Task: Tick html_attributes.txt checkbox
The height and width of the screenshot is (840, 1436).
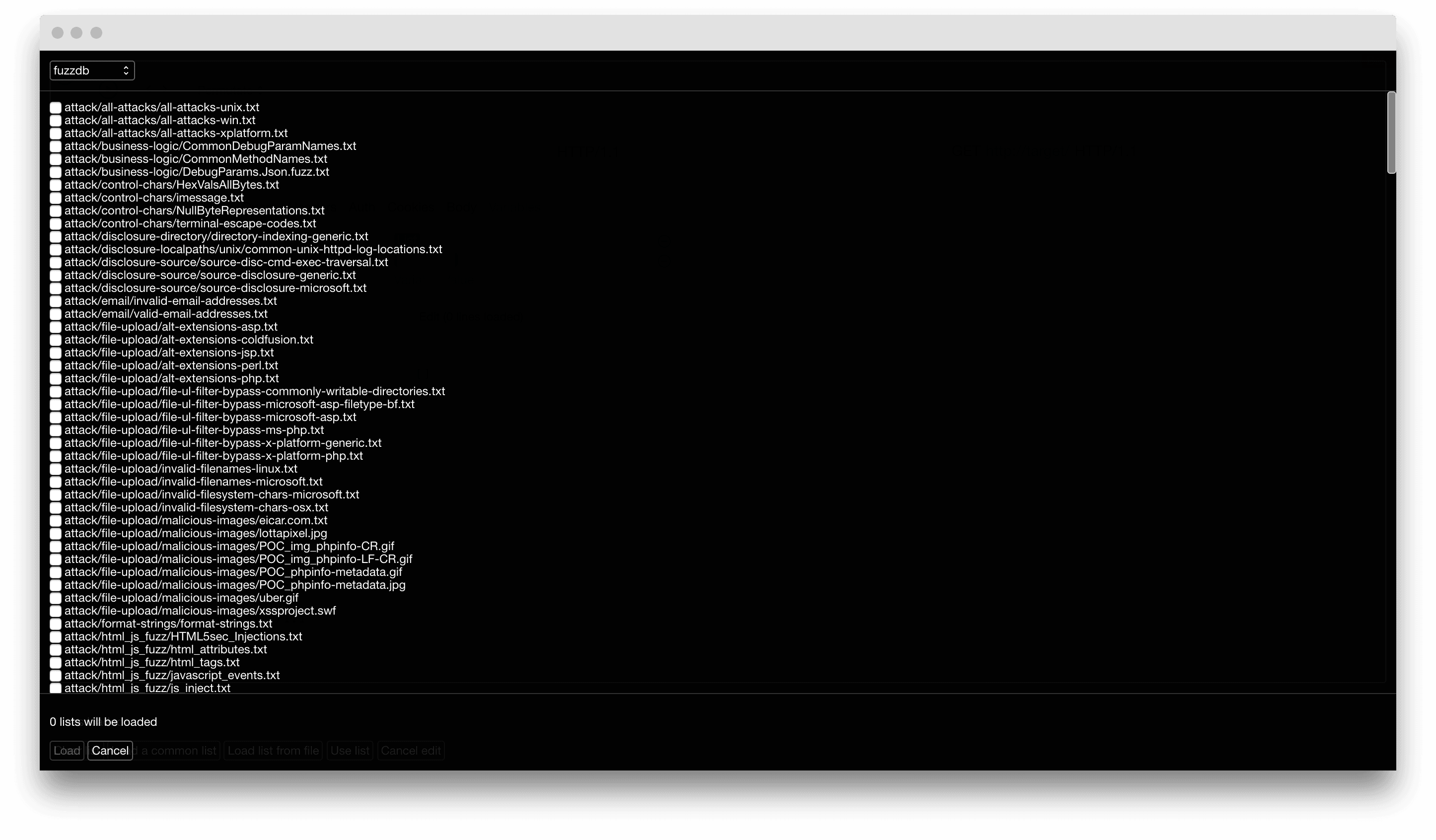Action: pyautogui.click(x=55, y=650)
